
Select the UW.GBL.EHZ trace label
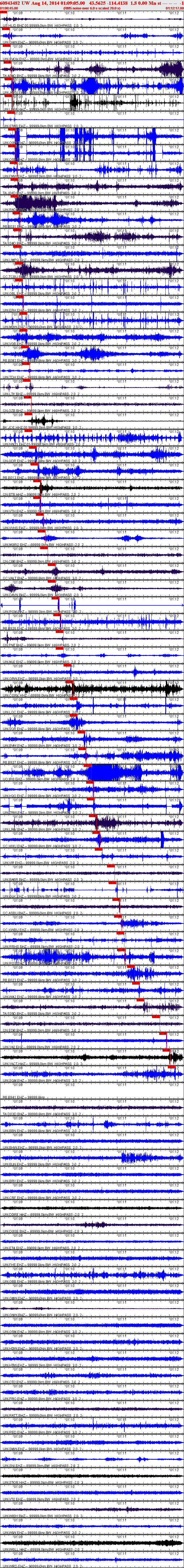point(42,293)
